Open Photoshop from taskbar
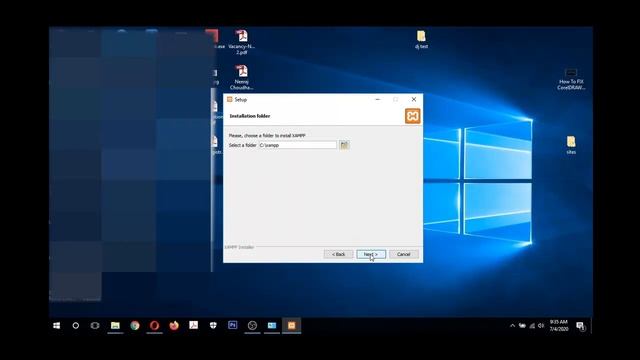 point(233,325)
